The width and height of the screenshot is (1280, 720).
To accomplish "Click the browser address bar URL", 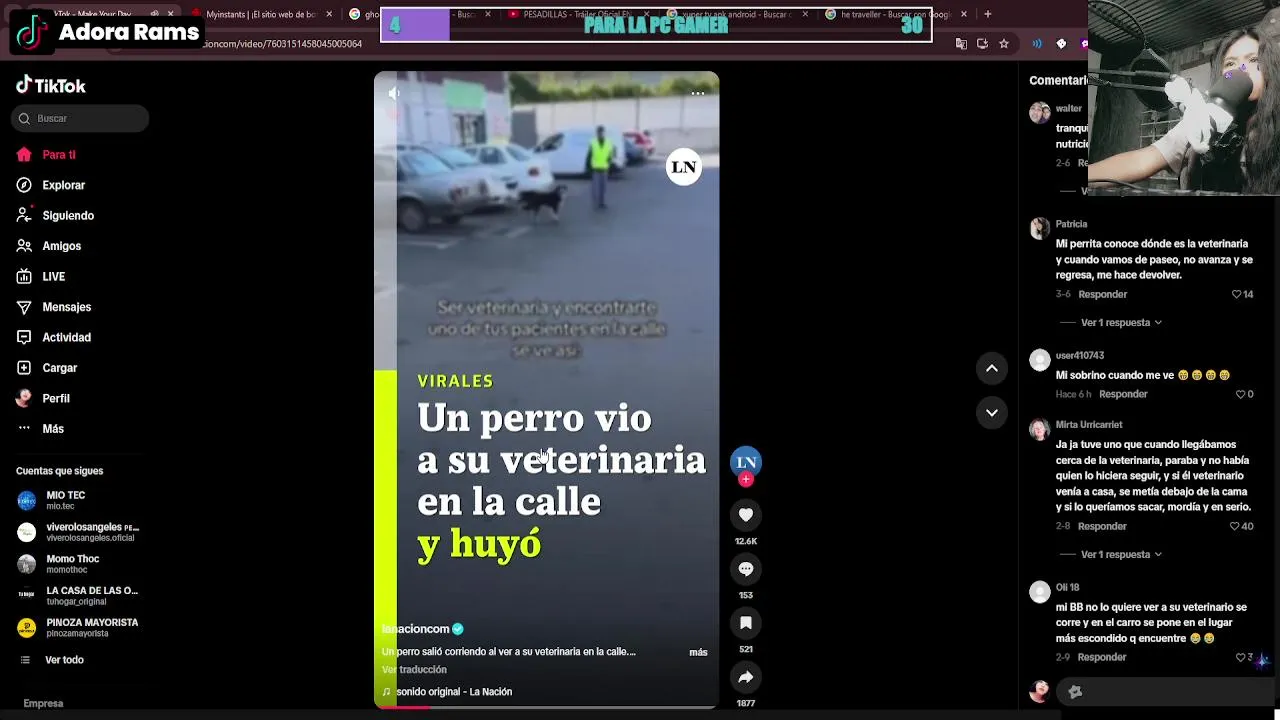I will (283, 44).
